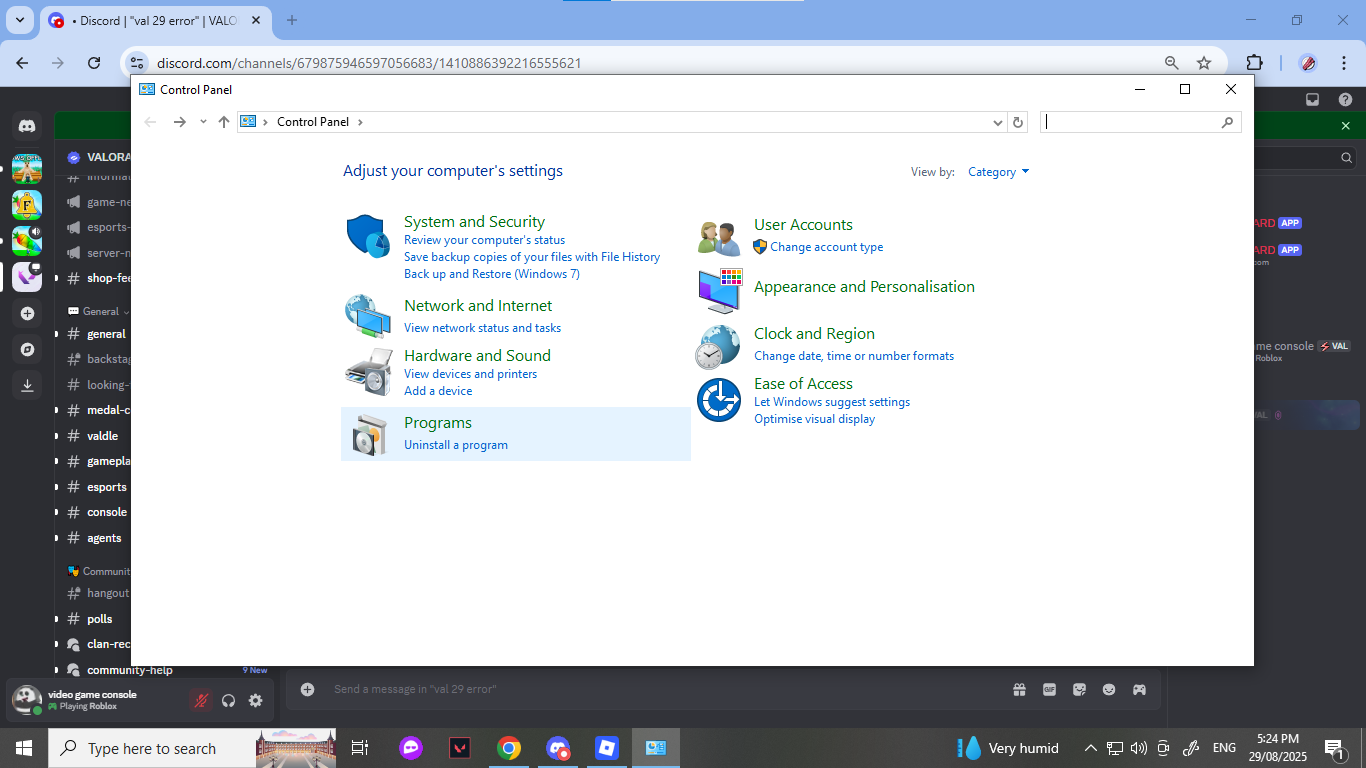The height and width of the screenshot is (768, 1366).
Task: Select the VALORANT server icon in Discord
Action: (27, 277)
